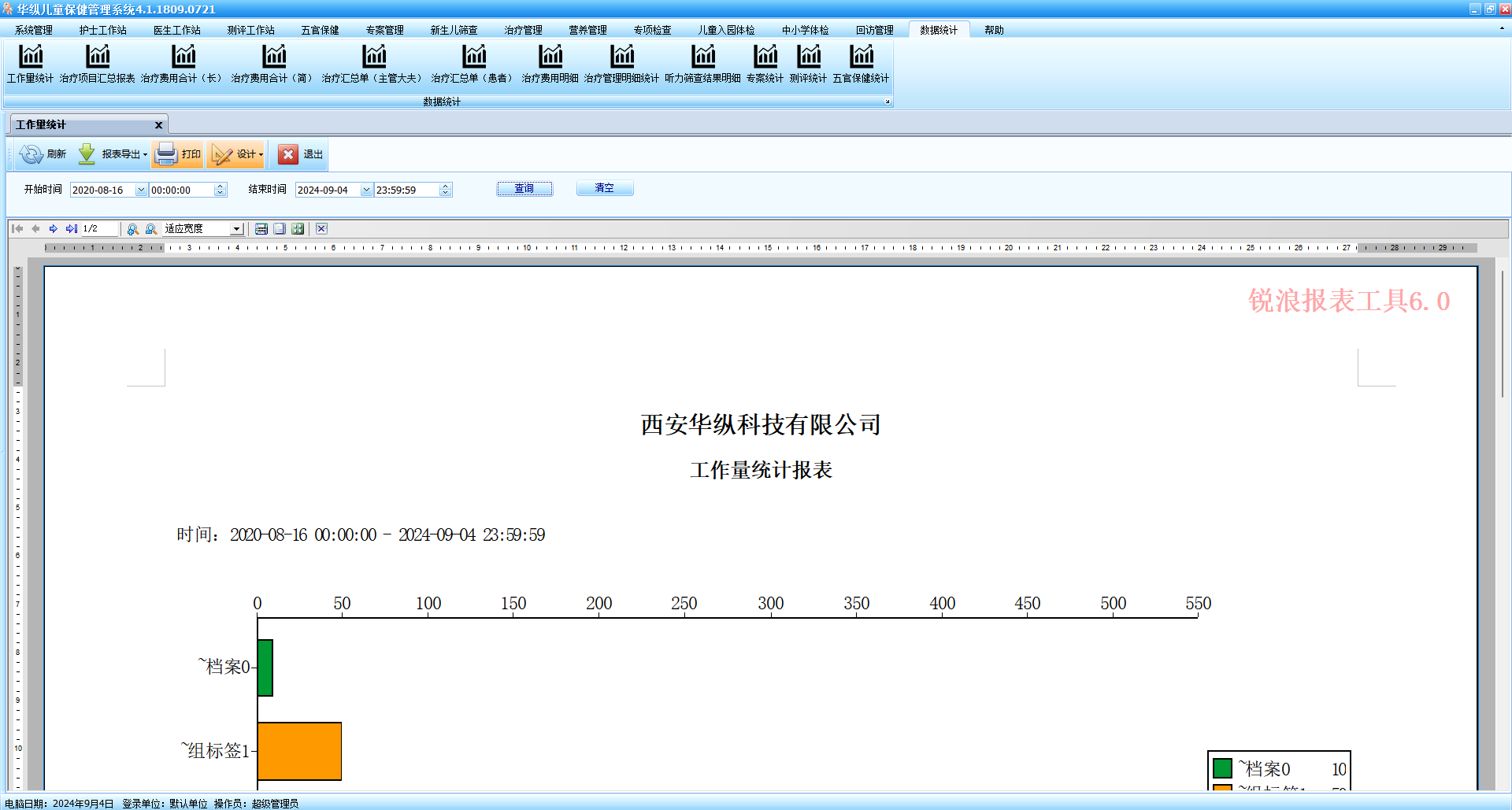This screenshot has height=810, width=1512.
Task: Open the 治疗汇总单（主管大夫） report
Action: (374, 63)
